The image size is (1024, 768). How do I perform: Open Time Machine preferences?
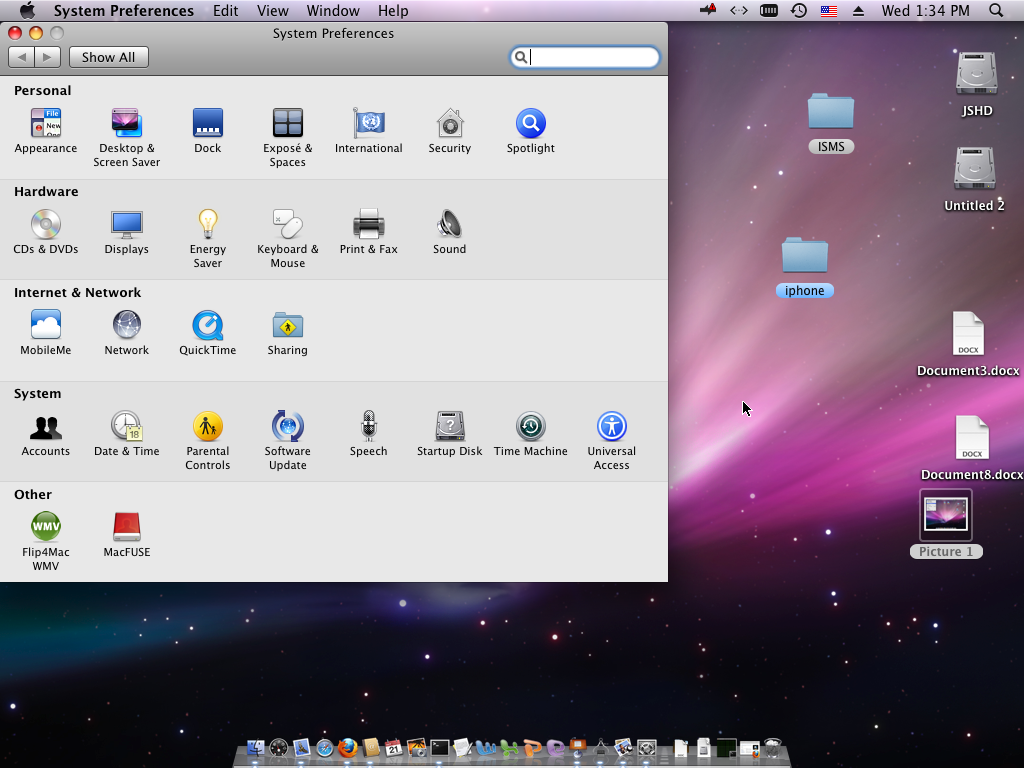[530, 434]
